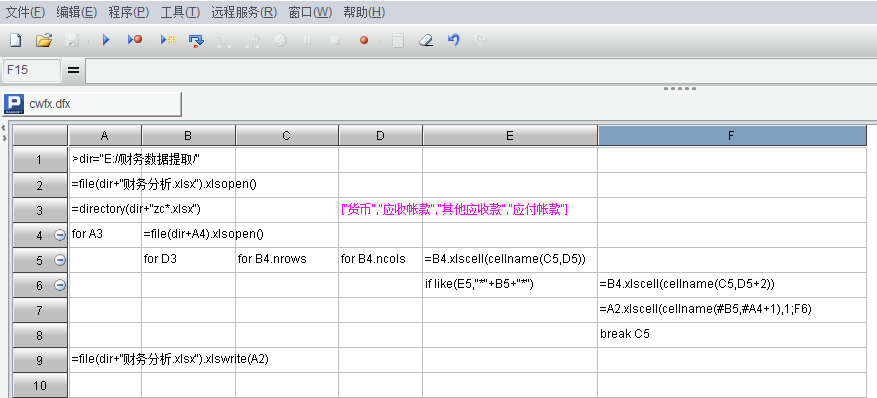Click the P logo icon on cwfx.dfx tab
Image resolution: width=877 pixels, height=398 pixels.
coord(14,104)
